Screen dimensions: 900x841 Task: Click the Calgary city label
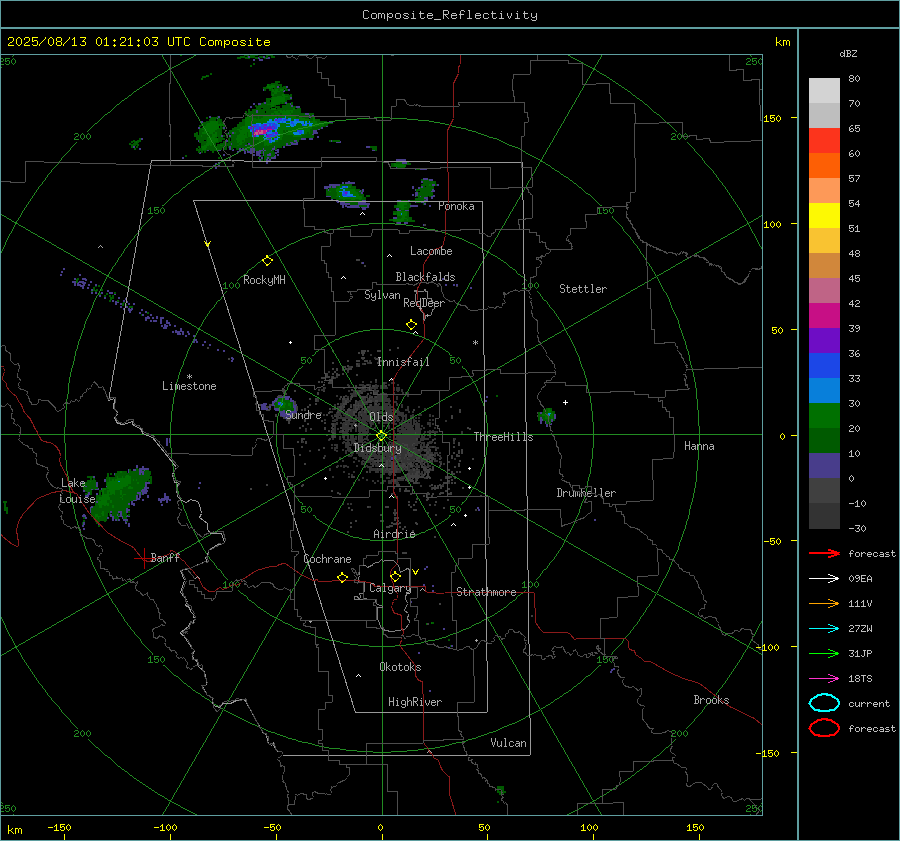[x=390, y=588]
